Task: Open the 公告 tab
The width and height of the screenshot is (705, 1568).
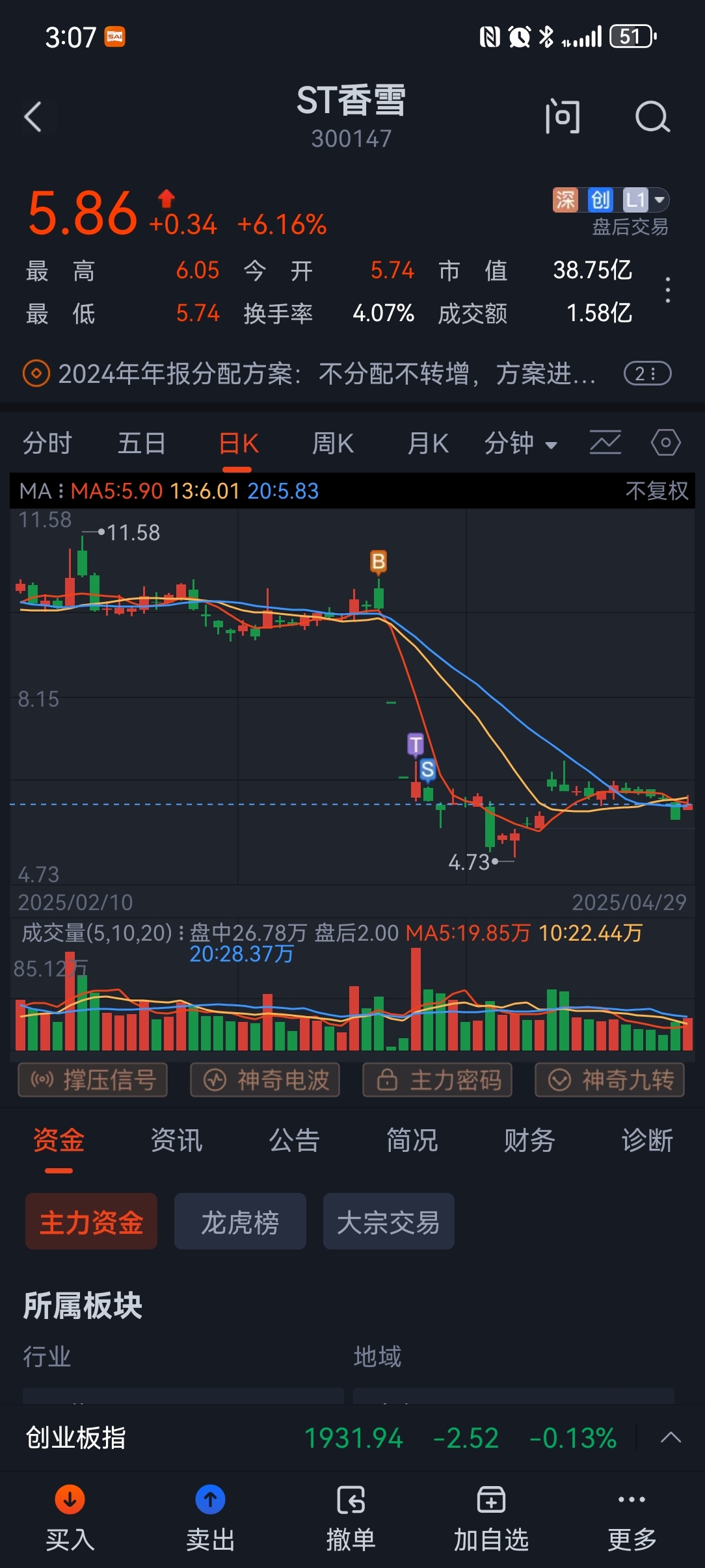Action: (x=294, y=1140)
